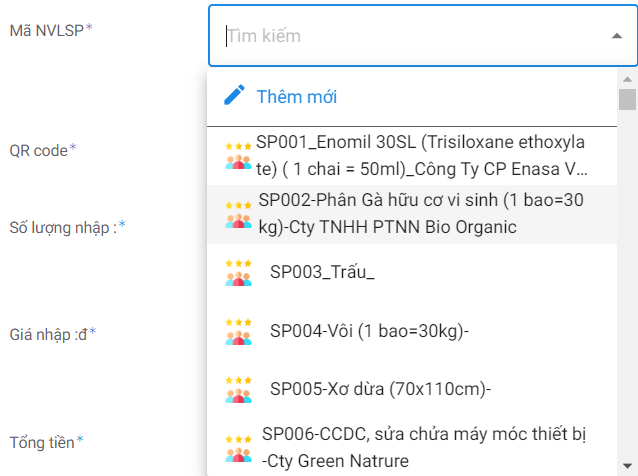Viewport: 638px width, 476px height.
Task: Click the icon beside SP006-CCDC
Action: tap(238, 447)
